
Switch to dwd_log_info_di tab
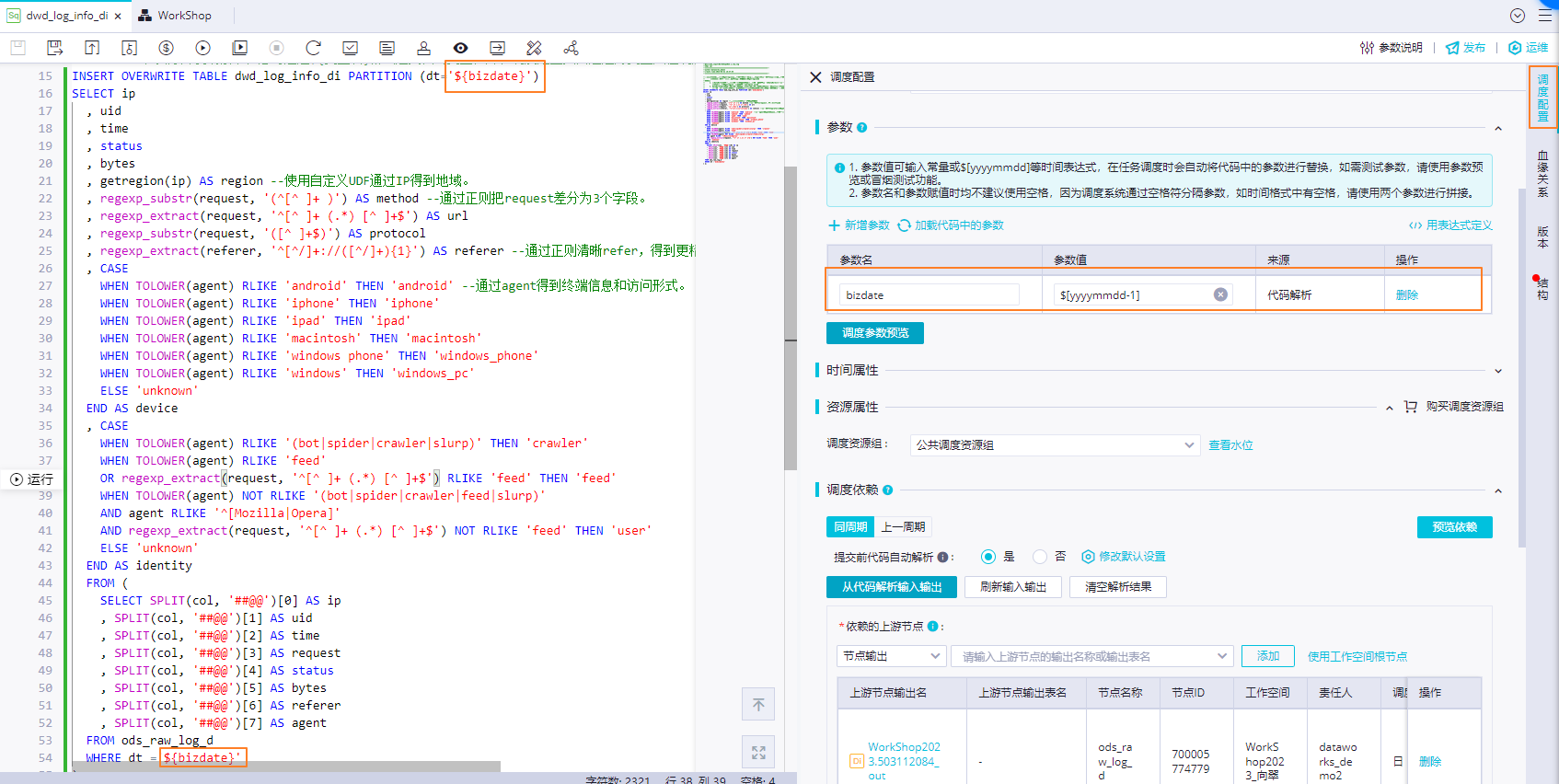66,16
